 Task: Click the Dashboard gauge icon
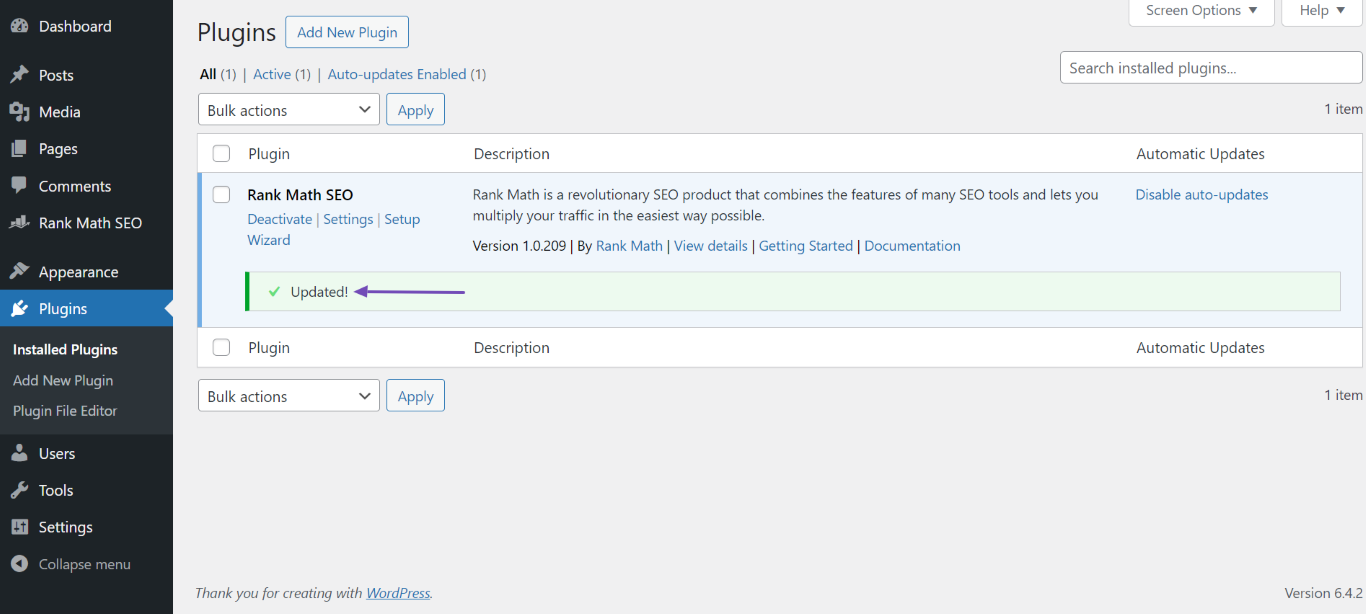click(19, 26)
